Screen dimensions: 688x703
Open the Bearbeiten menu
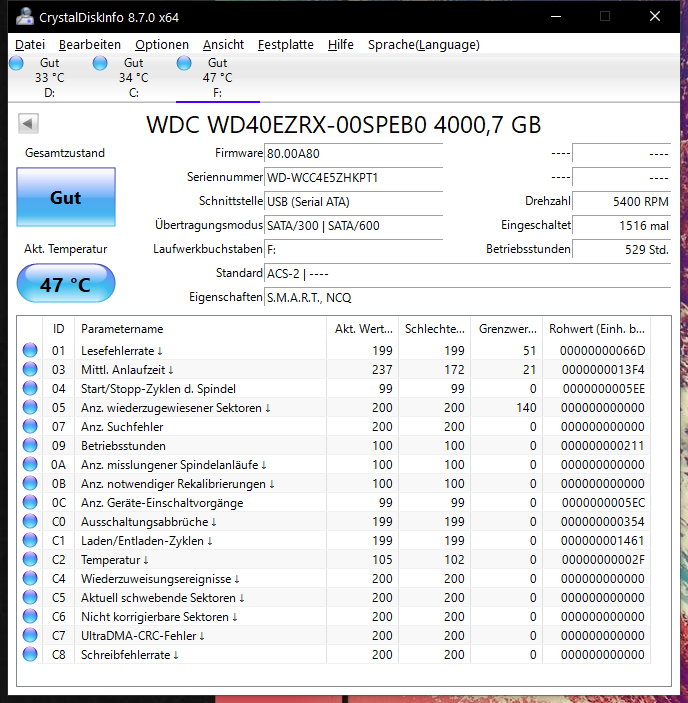90,44
